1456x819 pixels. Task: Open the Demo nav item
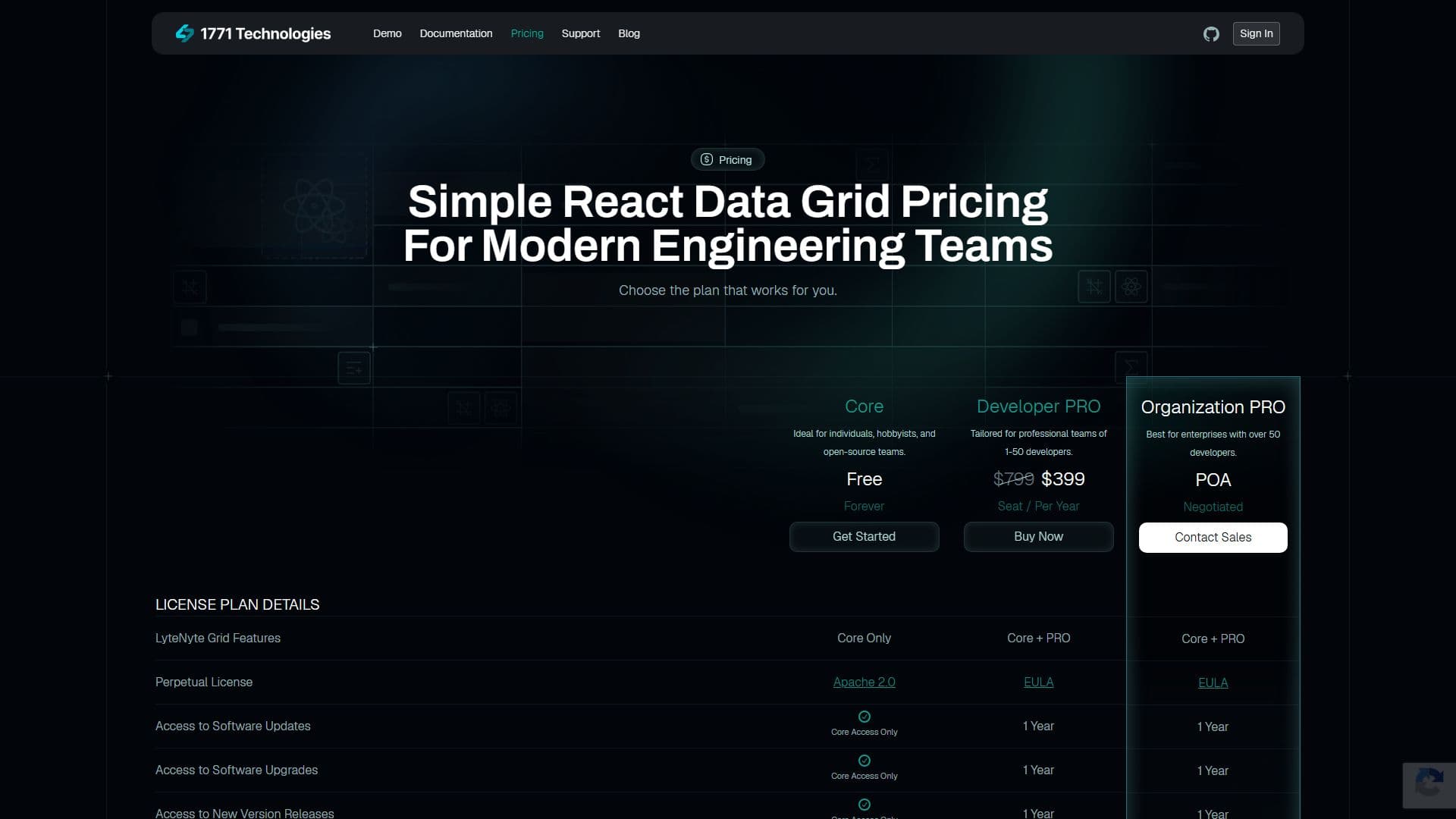388,33
